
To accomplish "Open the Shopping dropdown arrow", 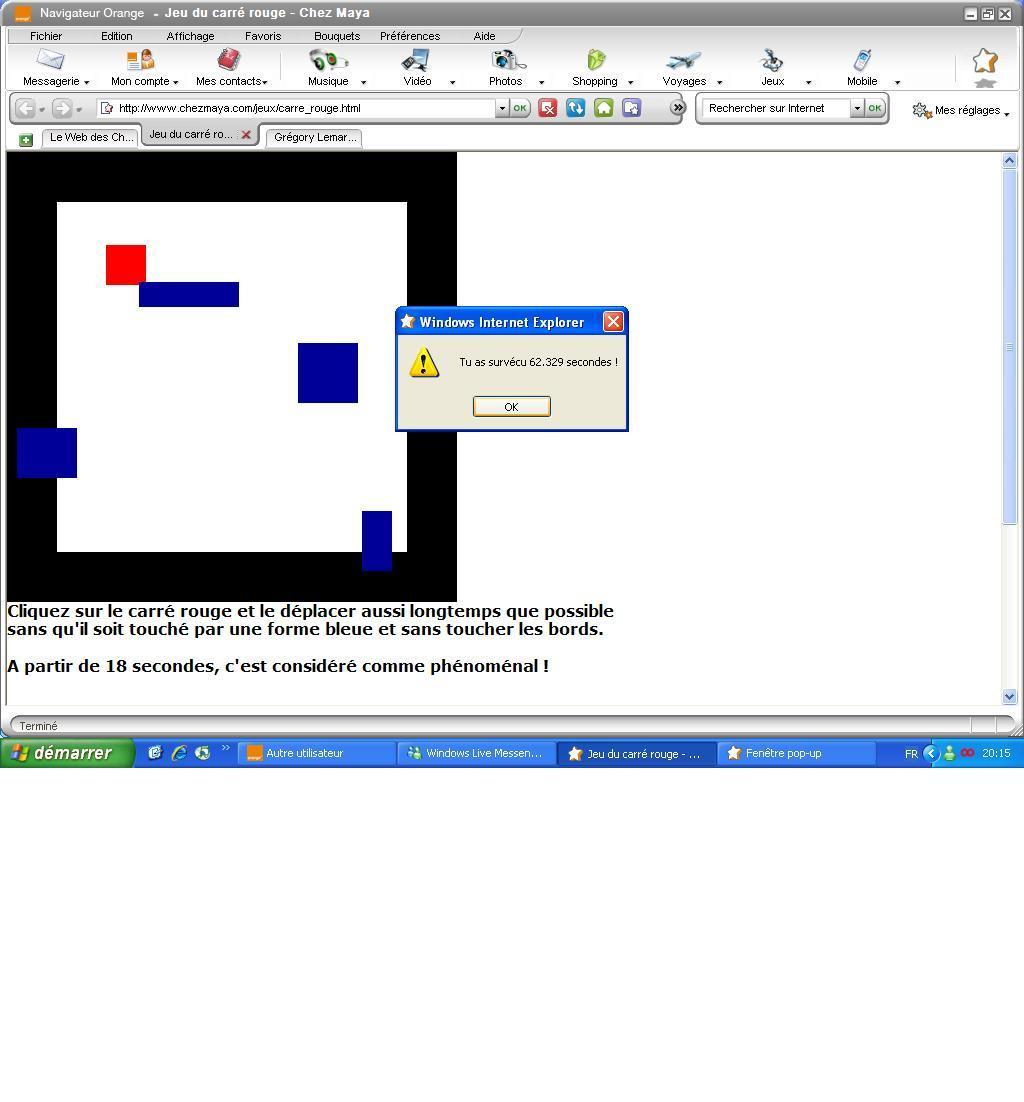I will point(630,82).
